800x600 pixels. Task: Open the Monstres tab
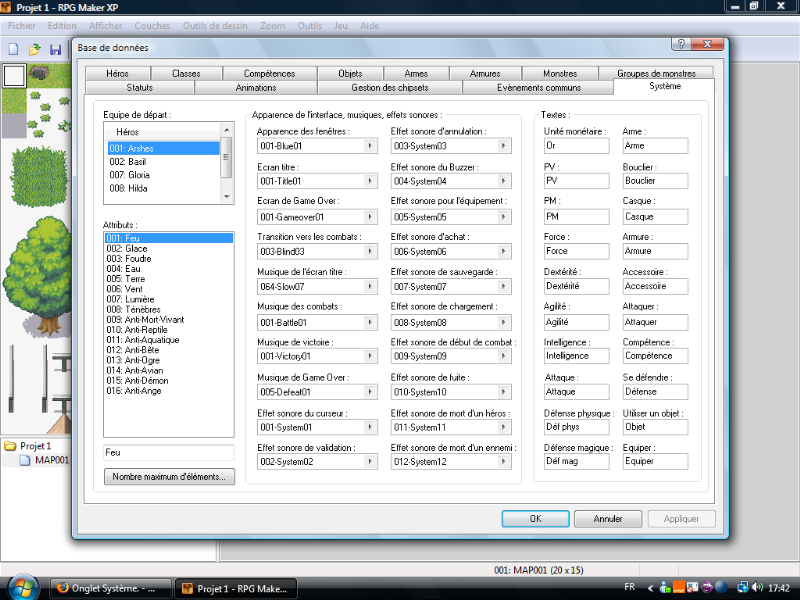[x=560, y=73]
